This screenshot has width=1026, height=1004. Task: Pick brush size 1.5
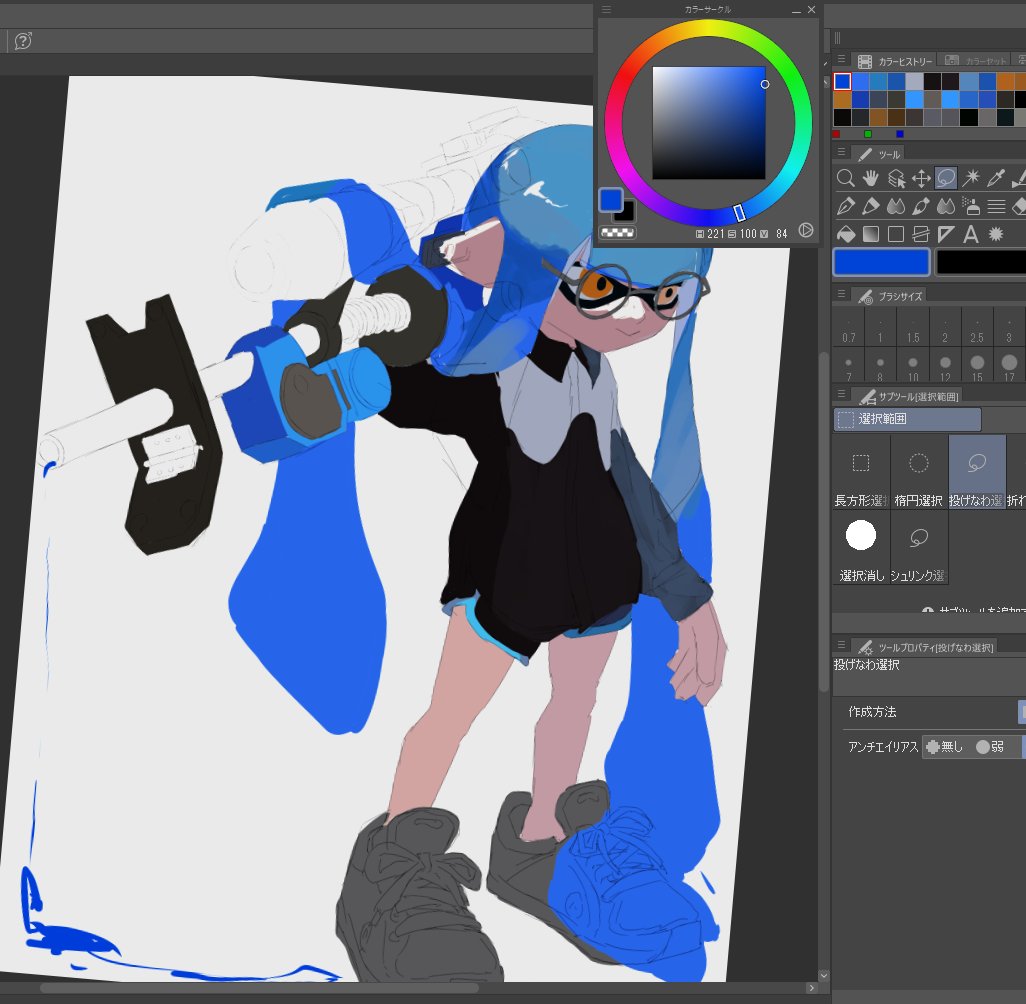tap(913, 329)
